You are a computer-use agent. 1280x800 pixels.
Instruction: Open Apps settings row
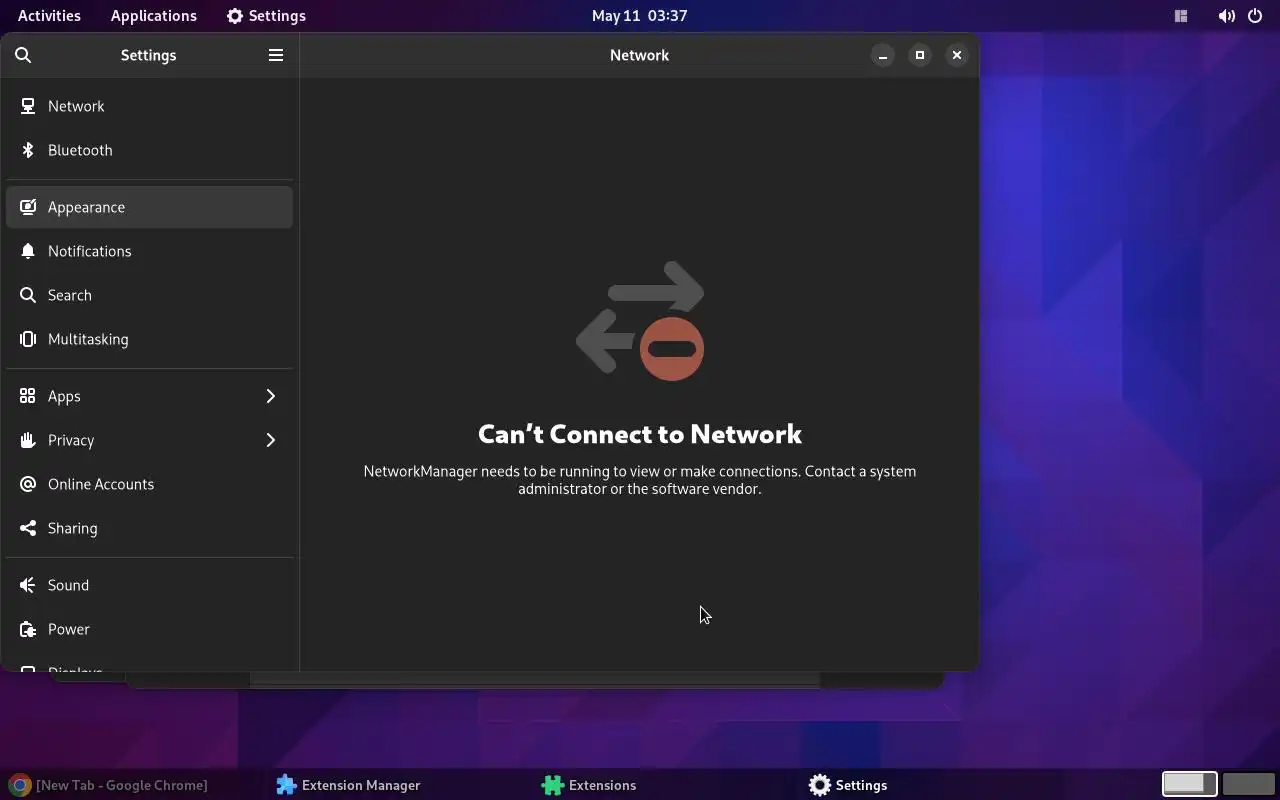(149, 396)
